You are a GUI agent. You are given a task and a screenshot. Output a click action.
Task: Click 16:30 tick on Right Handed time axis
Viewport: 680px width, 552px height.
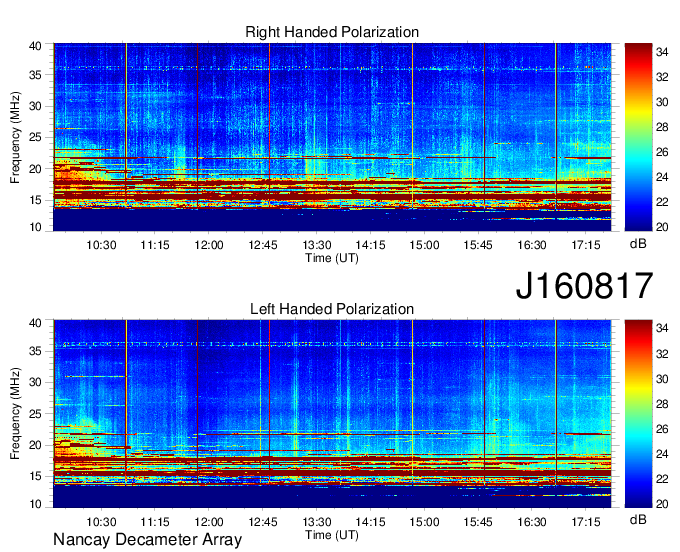[532, 245]
